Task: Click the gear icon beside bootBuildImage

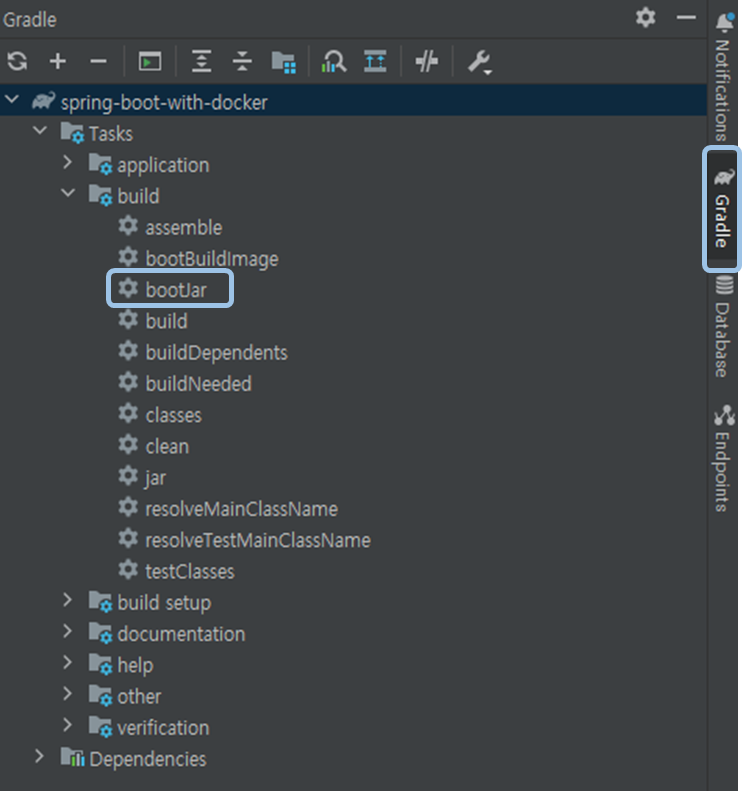Action: click(128, 257)
